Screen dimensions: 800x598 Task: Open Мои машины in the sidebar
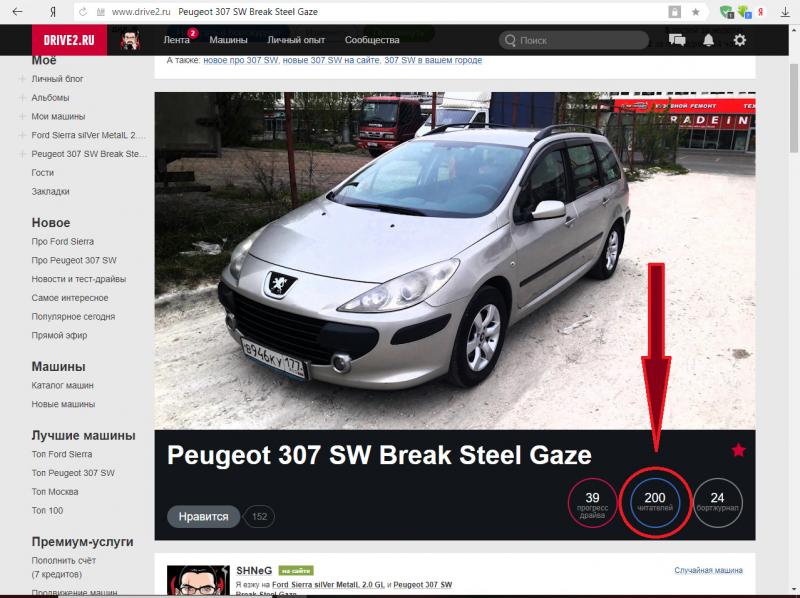pos(58,116)
